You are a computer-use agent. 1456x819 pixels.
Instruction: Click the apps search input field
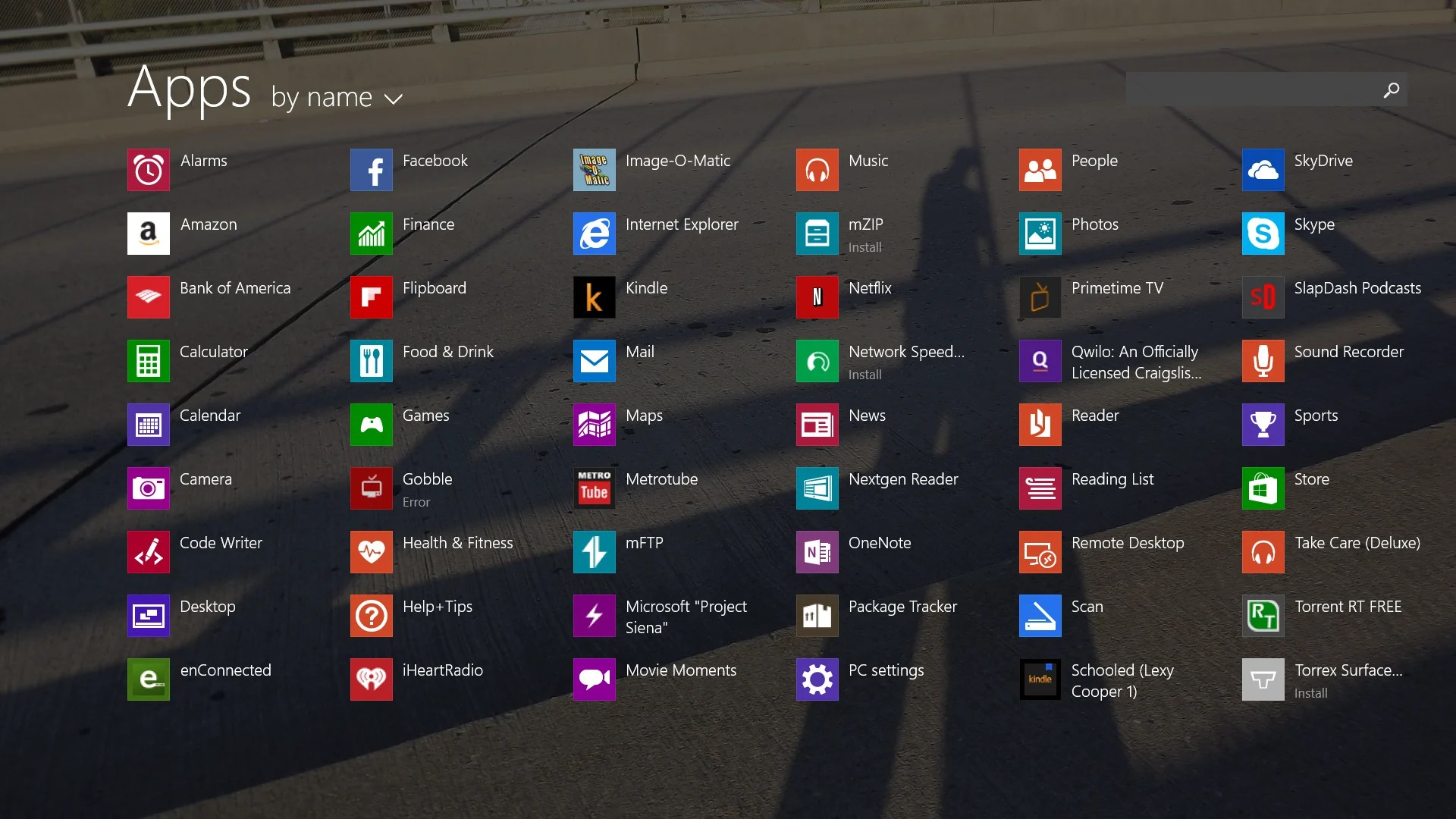coord(1251,90)
